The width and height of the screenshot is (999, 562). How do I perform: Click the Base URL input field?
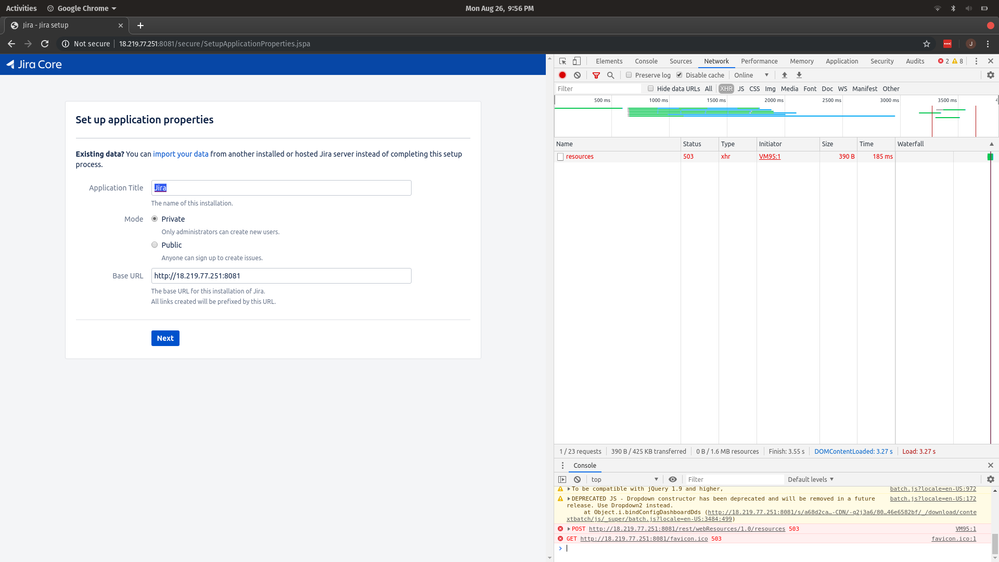pos(281,276)
